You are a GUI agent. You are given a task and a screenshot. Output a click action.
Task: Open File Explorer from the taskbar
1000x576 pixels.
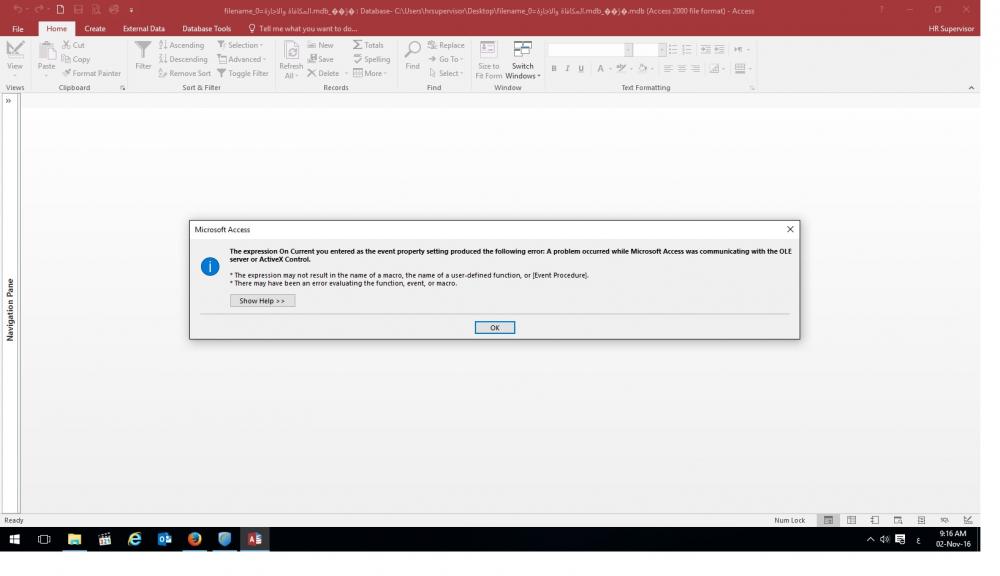pyautogui.click(x=75, y=540)
